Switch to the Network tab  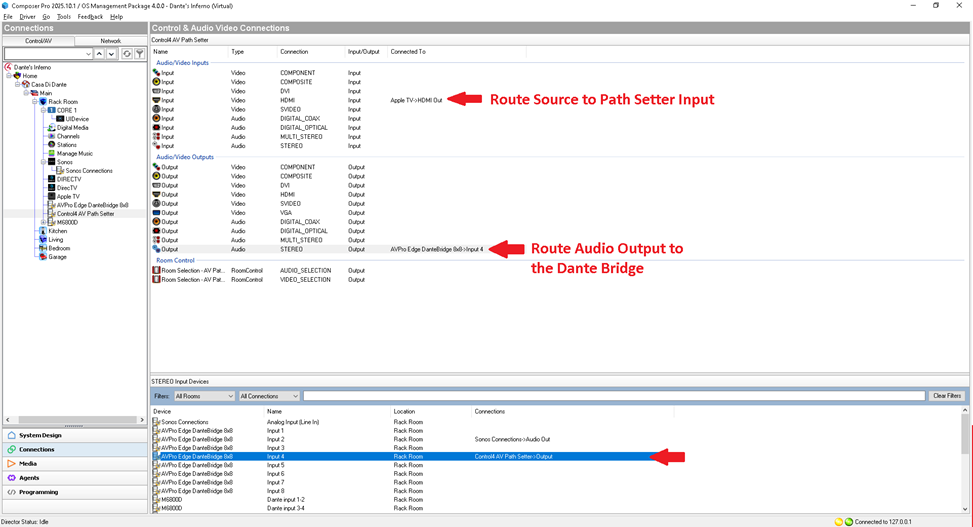[110, 41]
